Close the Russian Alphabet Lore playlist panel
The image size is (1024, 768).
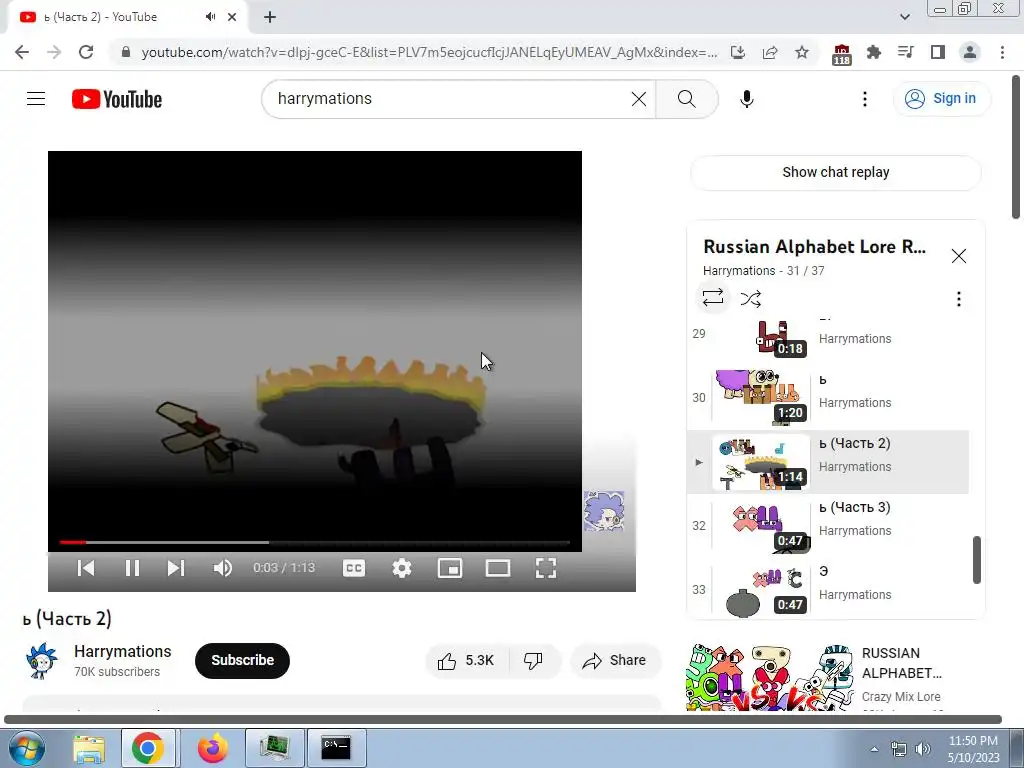click(x=959, y=256)
